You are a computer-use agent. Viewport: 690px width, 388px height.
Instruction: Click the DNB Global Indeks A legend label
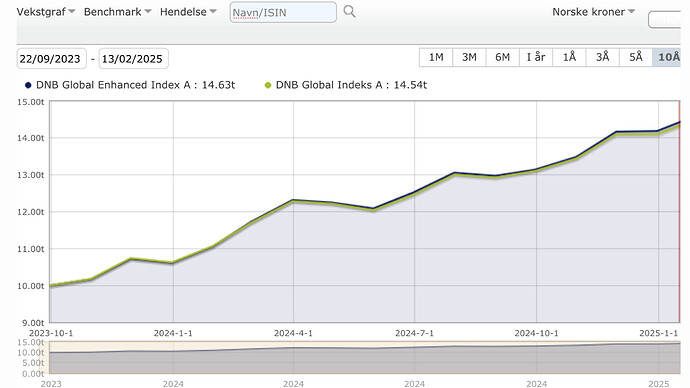coord(351,85)
